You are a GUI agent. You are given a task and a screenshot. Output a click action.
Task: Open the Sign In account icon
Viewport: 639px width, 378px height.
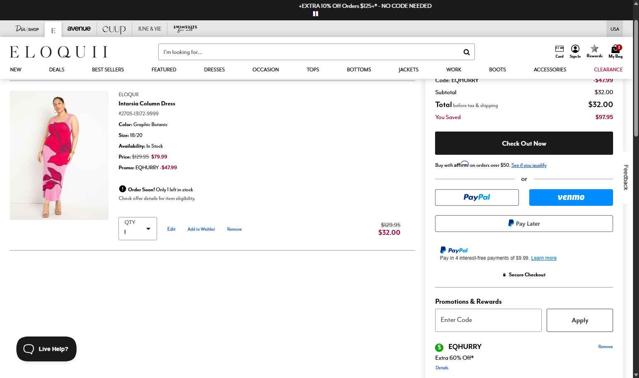pyautogui.click(x=575, y=51)
